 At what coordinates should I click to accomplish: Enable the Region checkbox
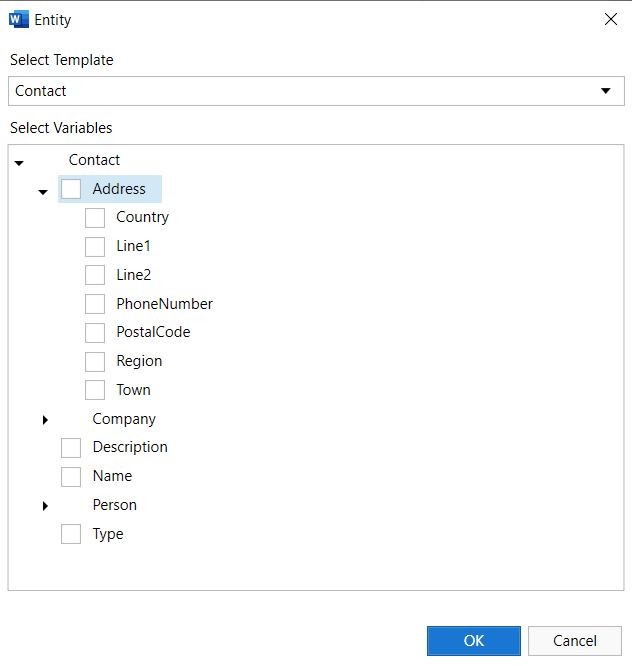pyautogui.click(x=95, y=361)
